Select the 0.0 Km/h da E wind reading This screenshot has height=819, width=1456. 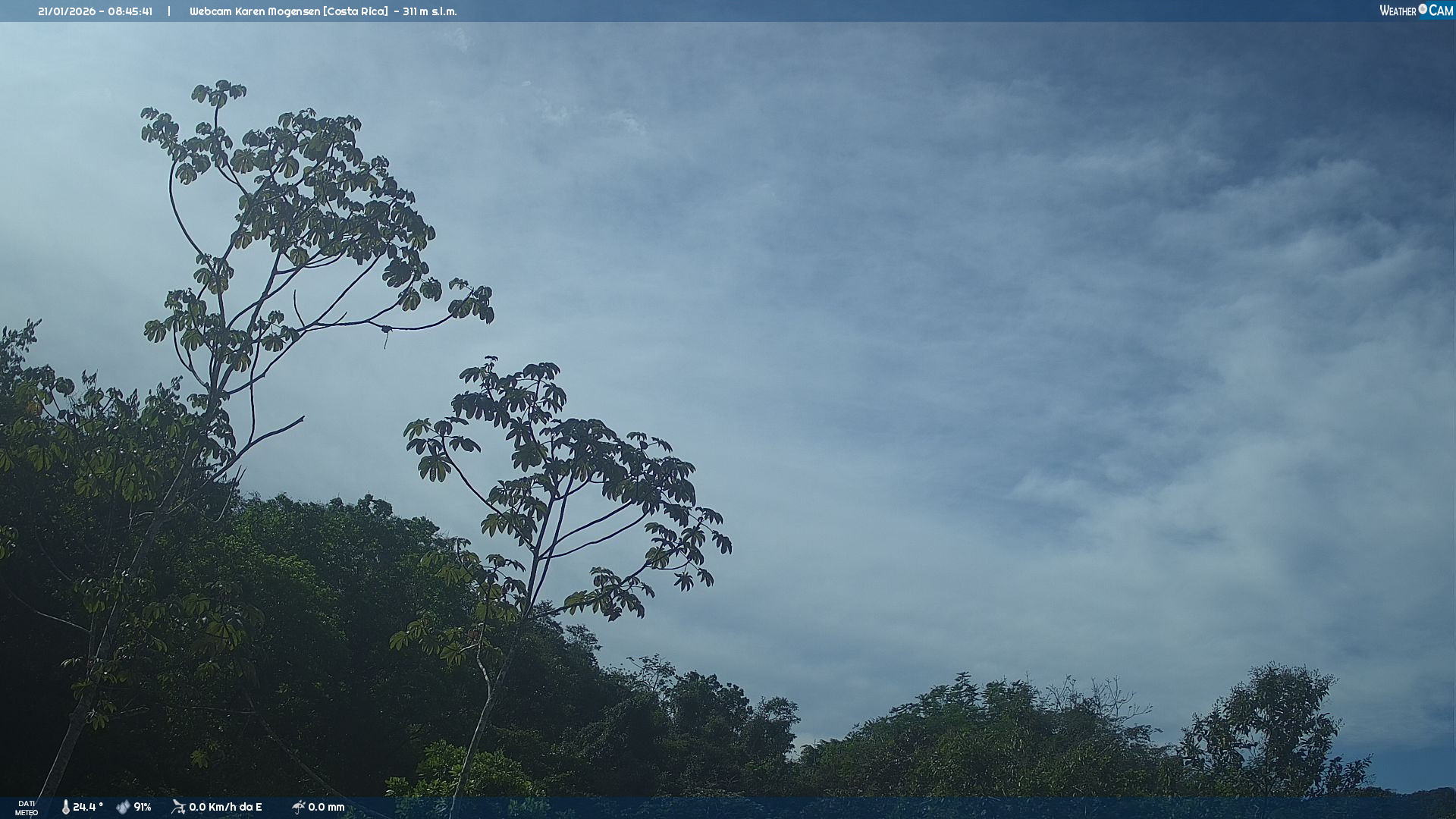click(225, 808)
